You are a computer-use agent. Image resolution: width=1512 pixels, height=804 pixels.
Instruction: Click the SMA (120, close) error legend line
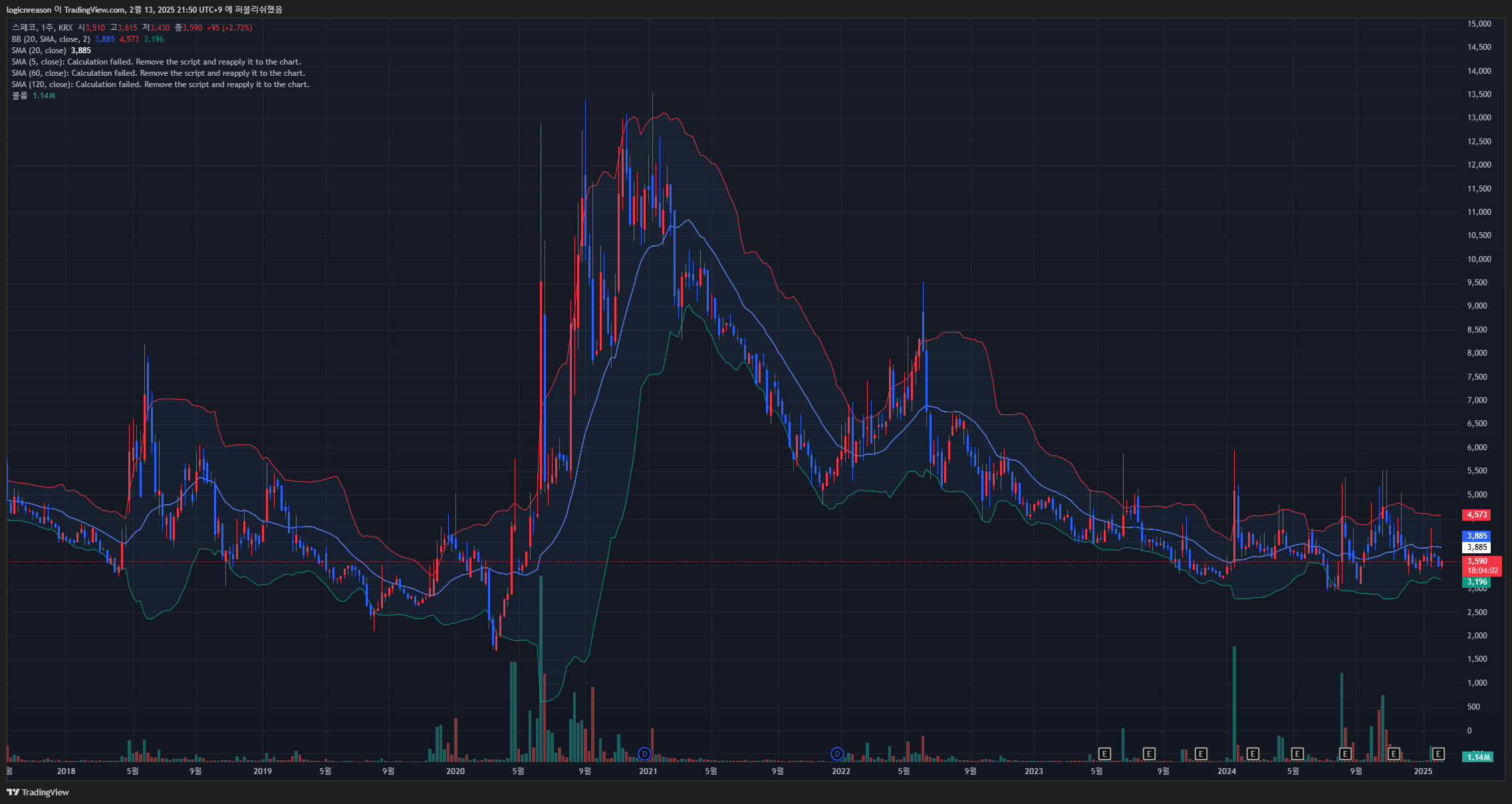[160, 84]
